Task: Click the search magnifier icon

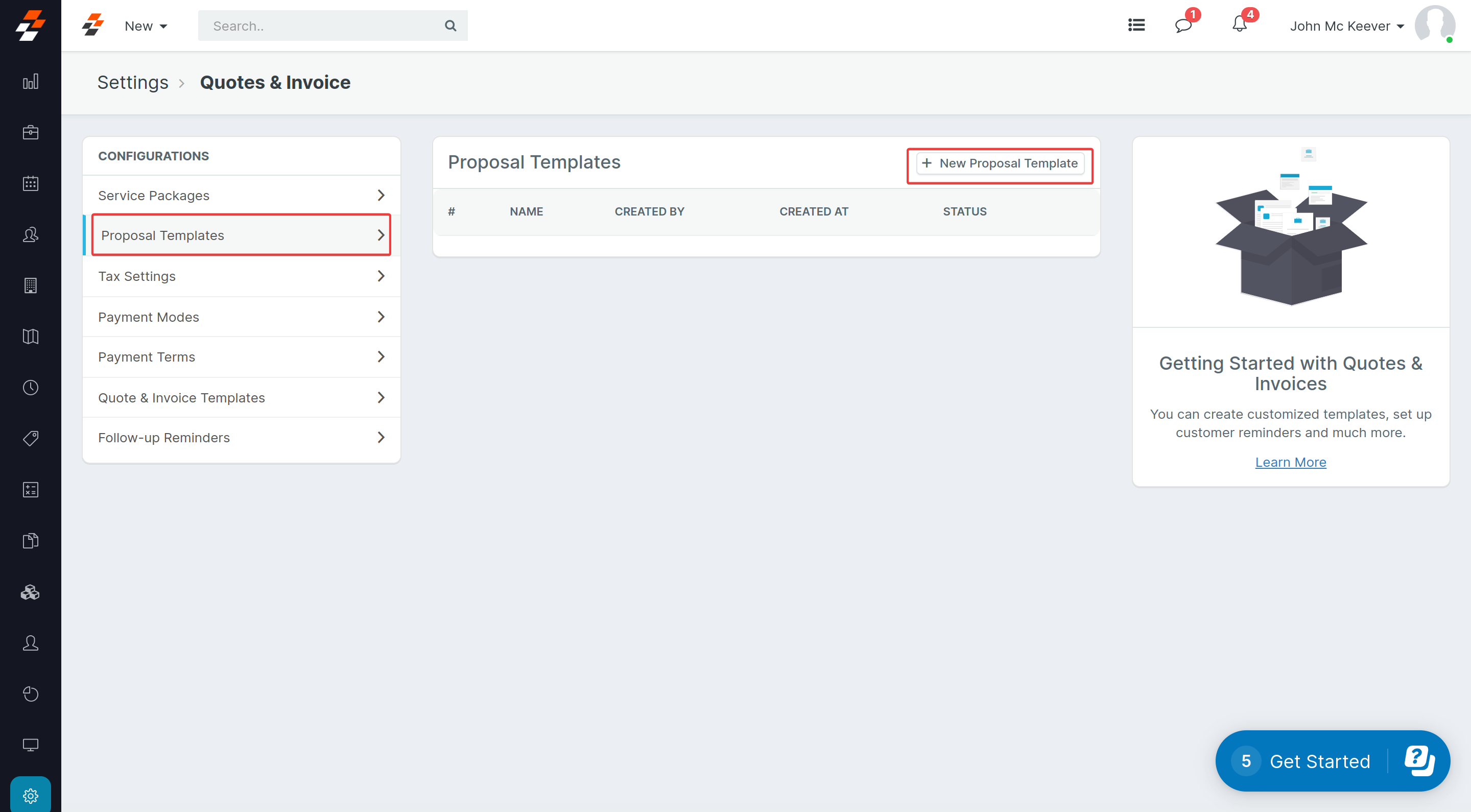Action: point(450,26)
